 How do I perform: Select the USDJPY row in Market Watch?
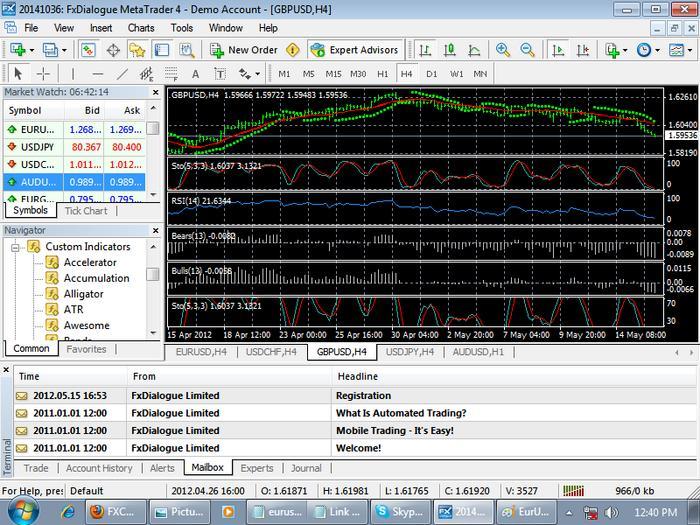[75, 147]
